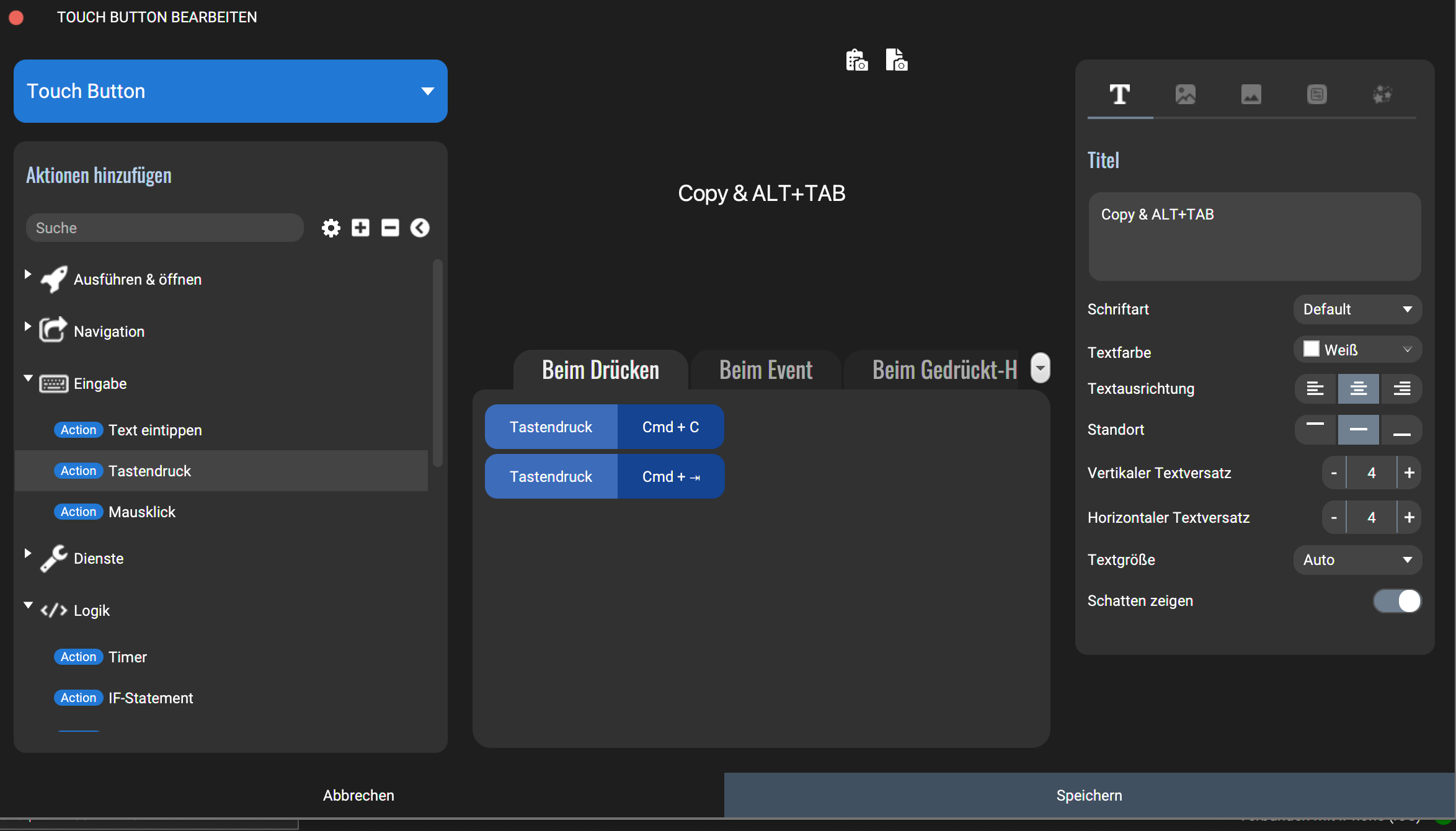Set Standort to bottom position
This screenshot has width=1456, height=831.
coord(1401,430)
